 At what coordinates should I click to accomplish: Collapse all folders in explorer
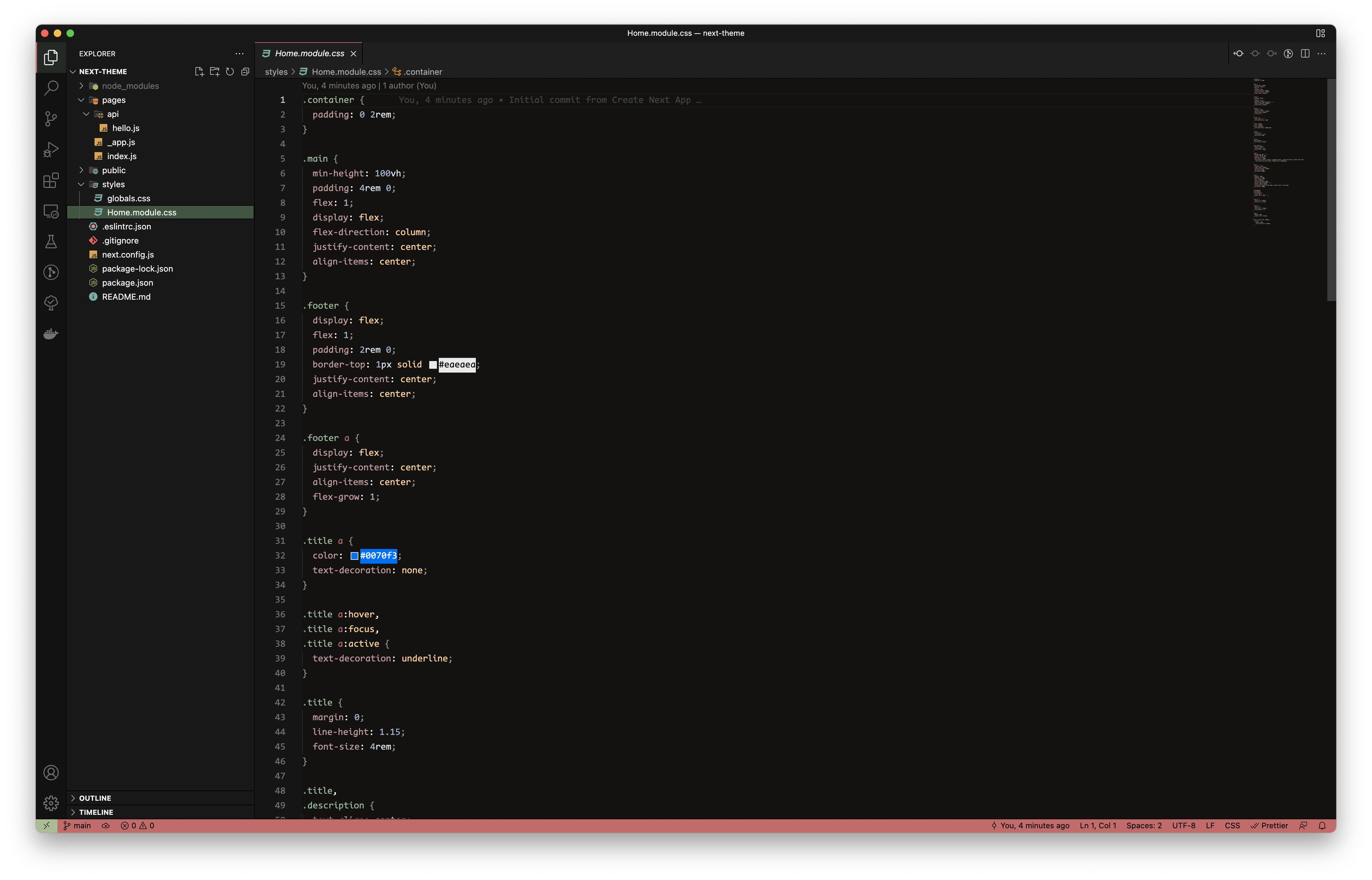coord(245,72)
